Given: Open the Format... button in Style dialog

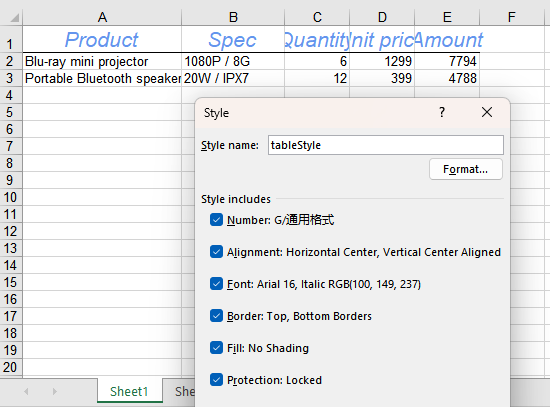Looking at the screenshot, I should point(465,169).
